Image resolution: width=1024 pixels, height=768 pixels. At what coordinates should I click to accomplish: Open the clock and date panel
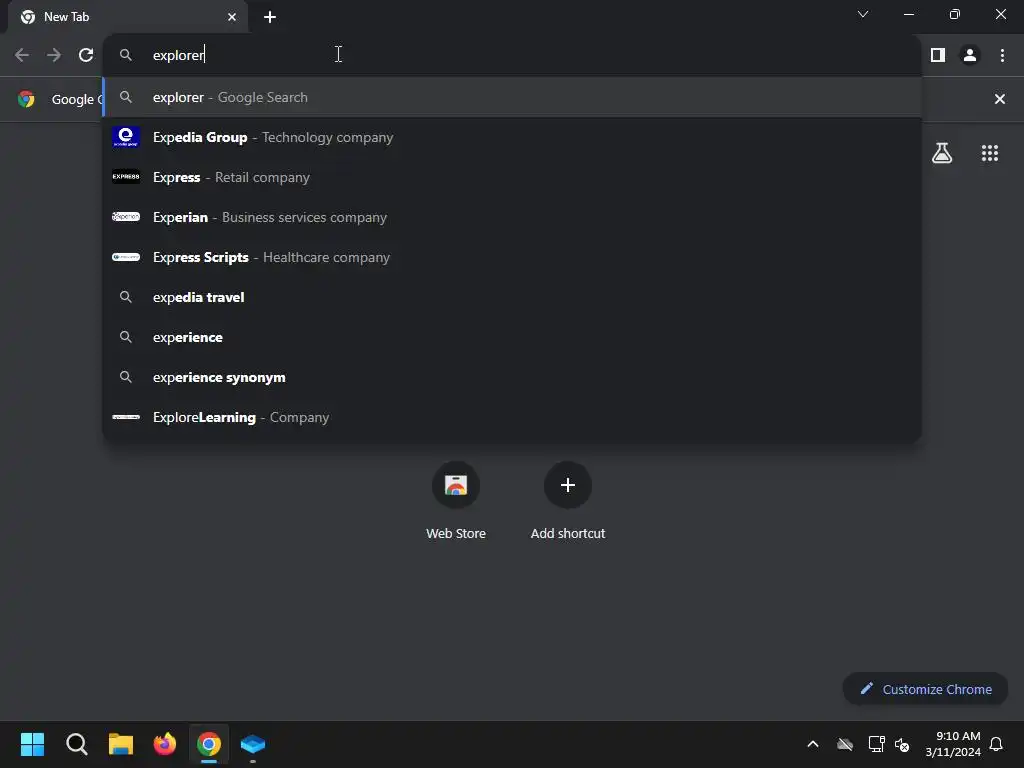[x=953, y=744]
